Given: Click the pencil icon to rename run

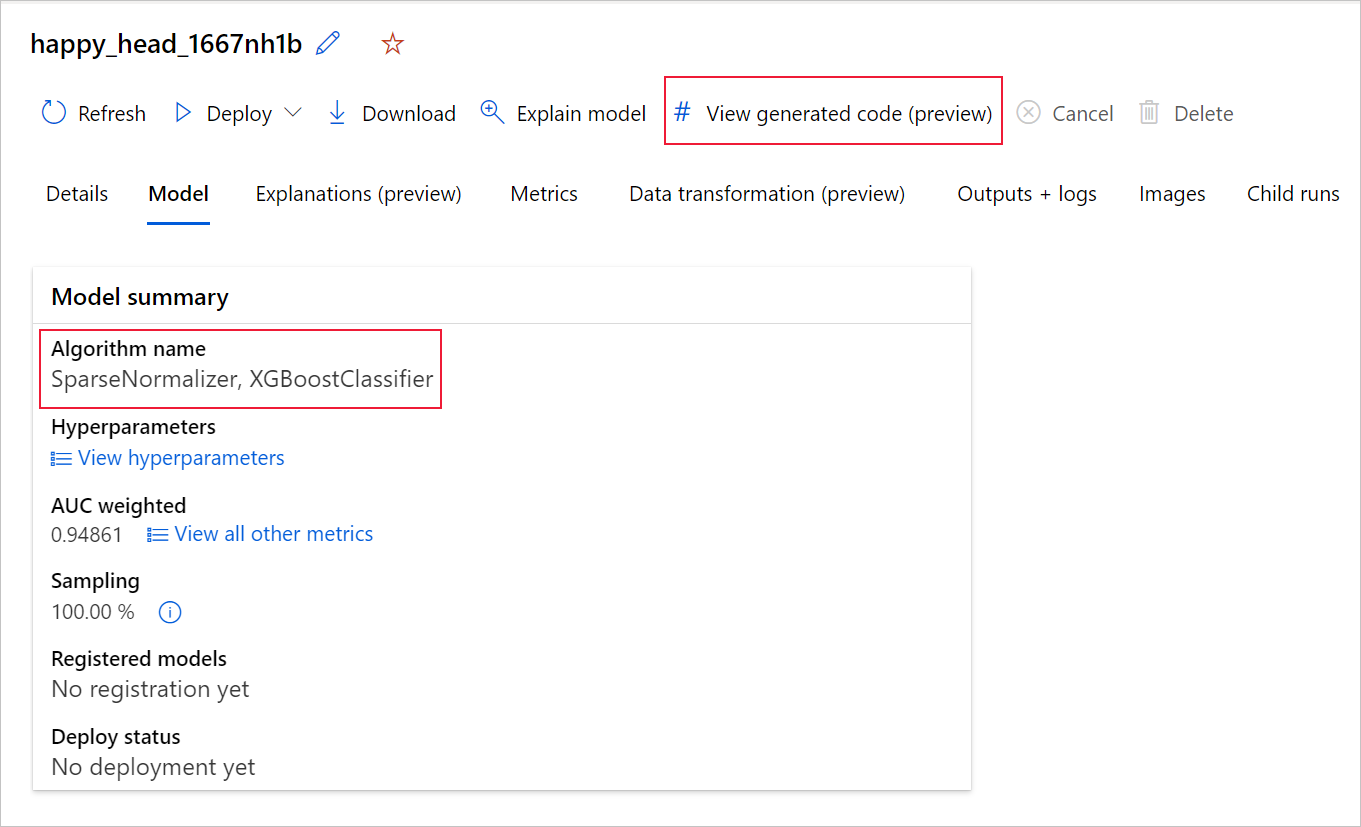Looking at the screenshot, I should (326, 43).
